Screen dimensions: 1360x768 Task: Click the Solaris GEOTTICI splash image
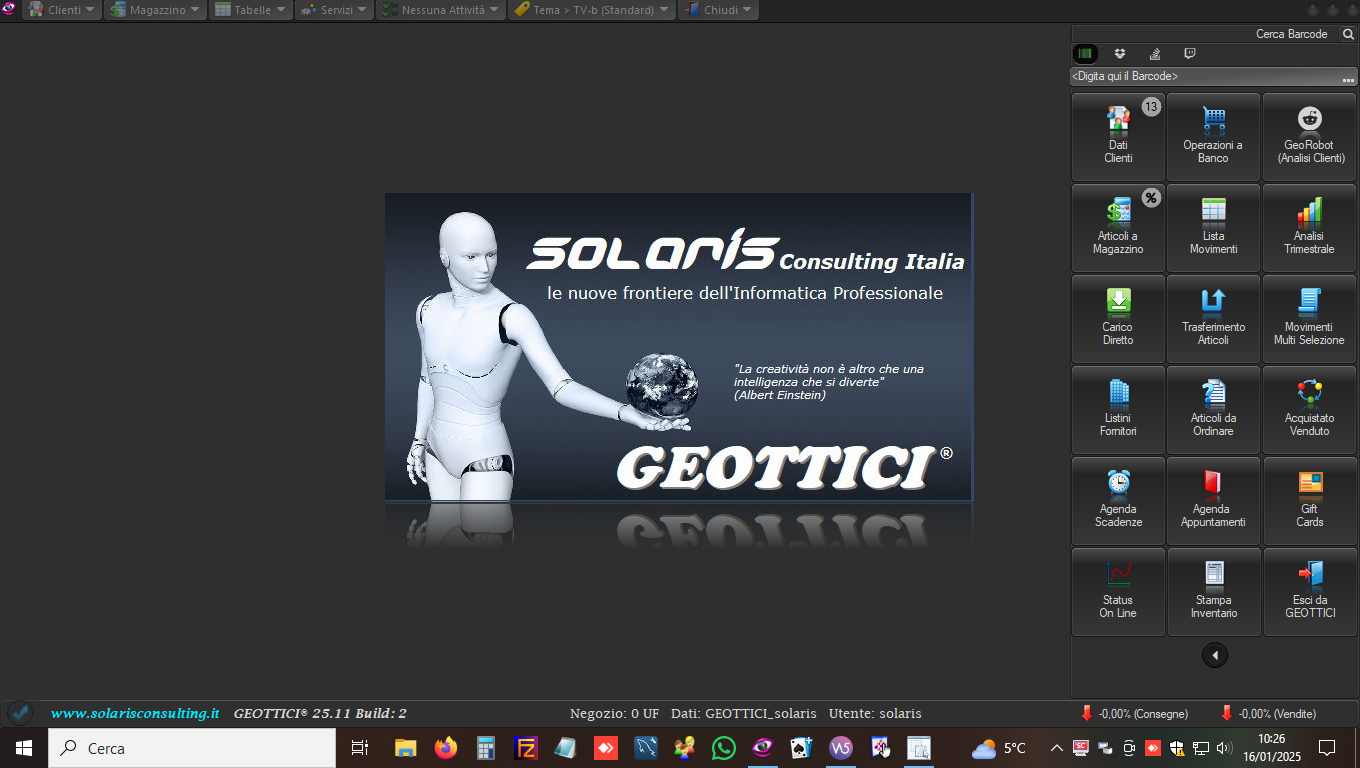tap(679, 347)
